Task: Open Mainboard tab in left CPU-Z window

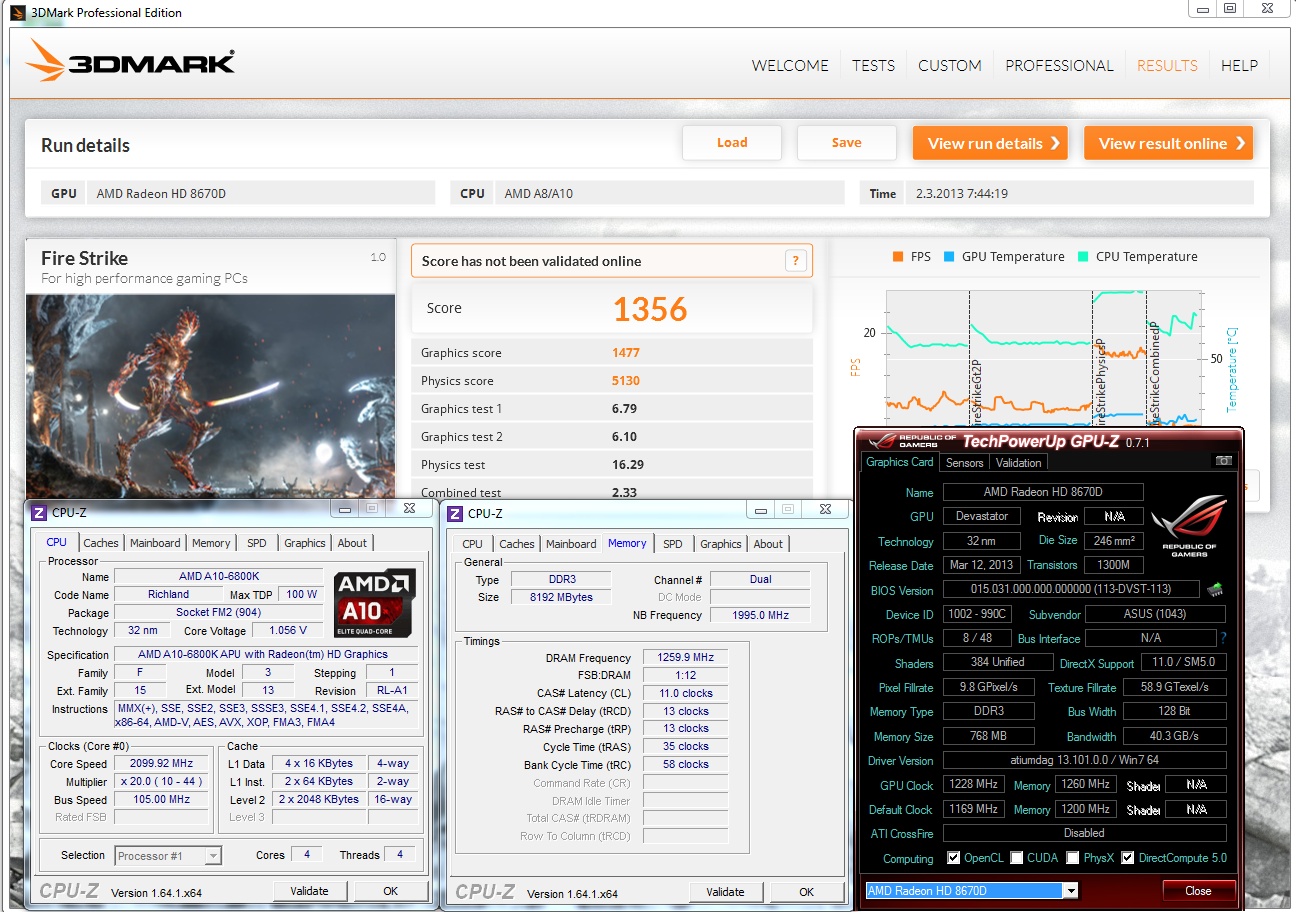Action: 155,543
